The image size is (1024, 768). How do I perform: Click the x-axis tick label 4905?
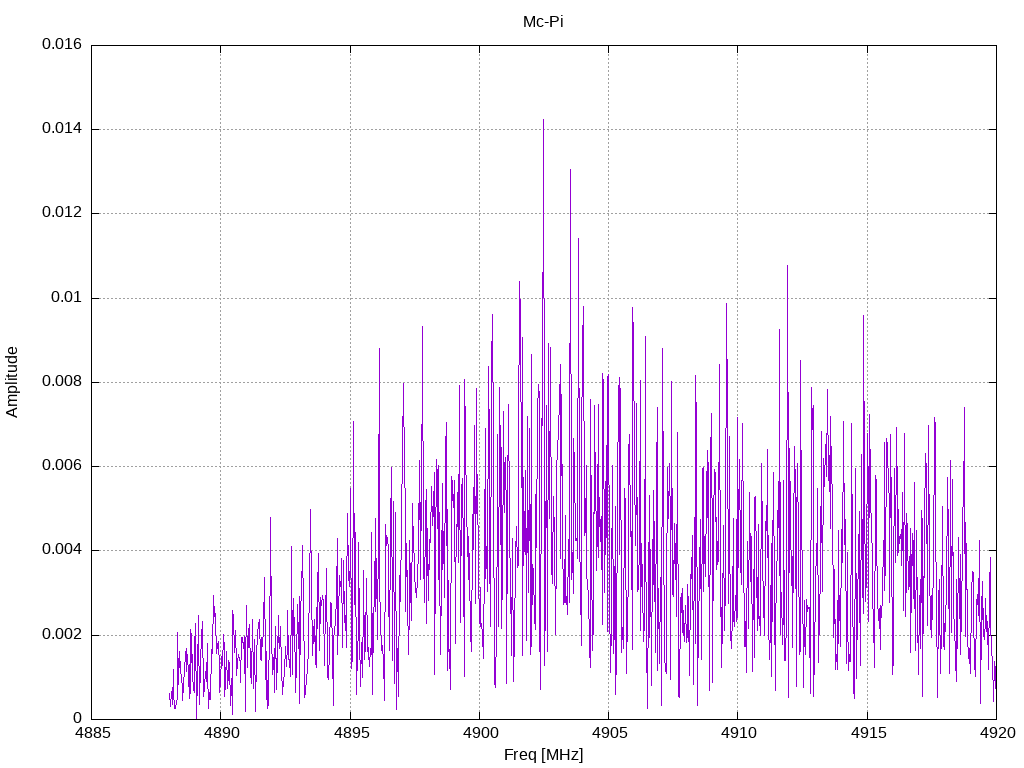click(x=609, y=733)
